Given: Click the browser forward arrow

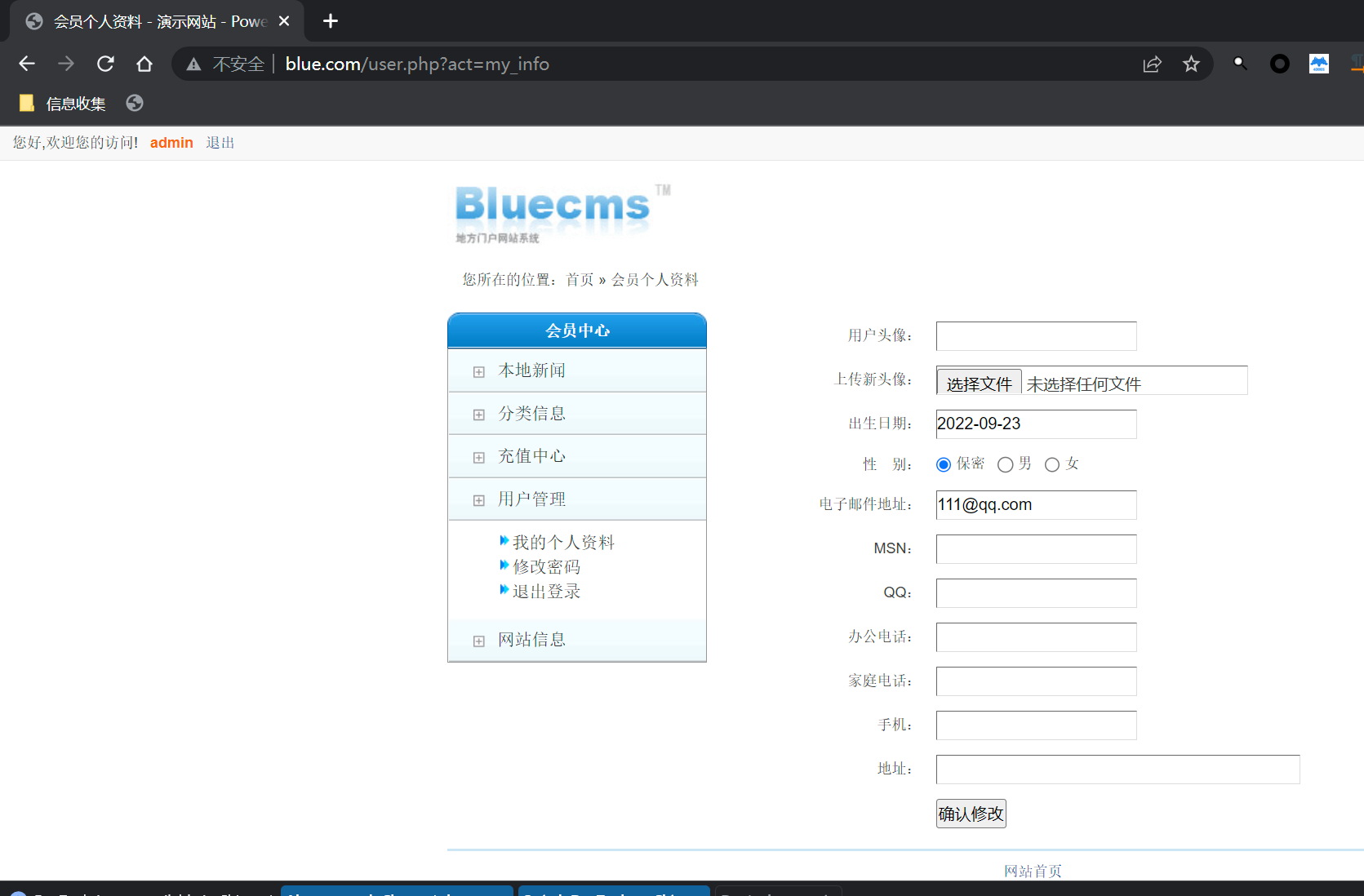Looking at the screenshot, I should click(66, 64).
